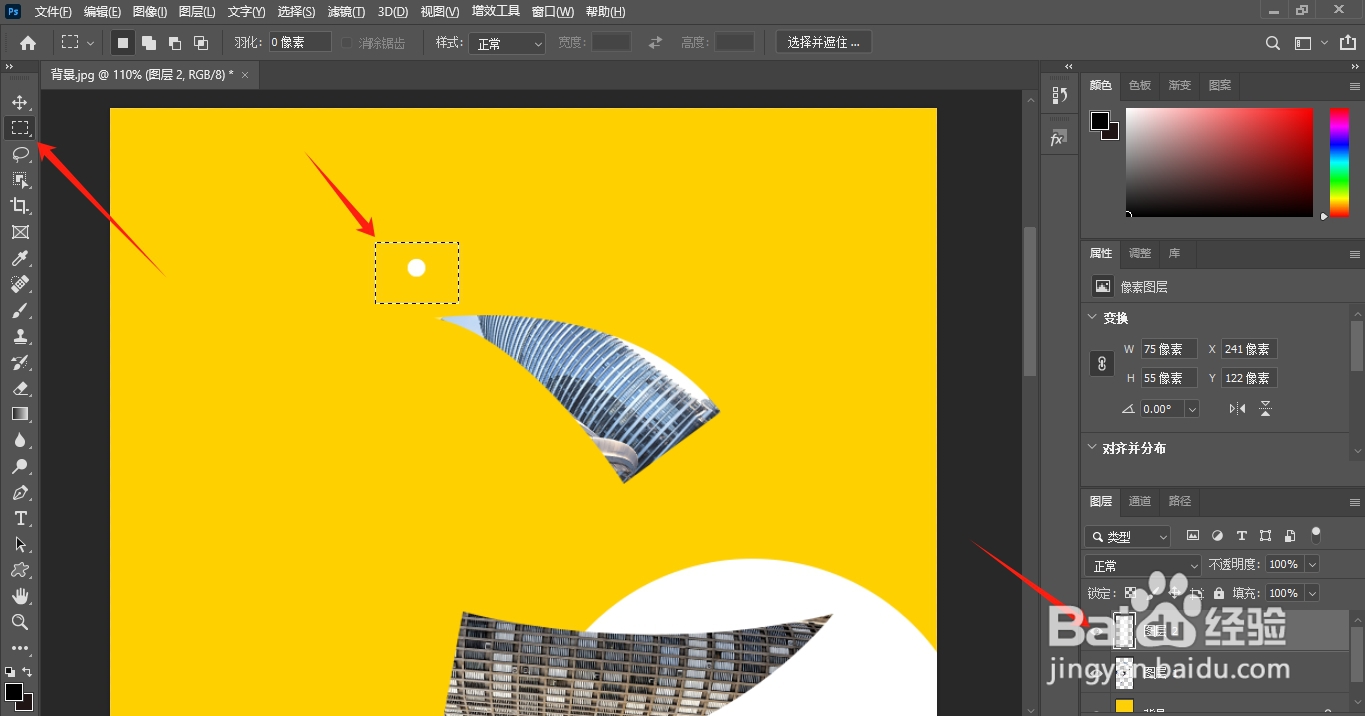Select the Eyedropper tool
This screenshot has width=1365, height=716.
click(20, 258)
